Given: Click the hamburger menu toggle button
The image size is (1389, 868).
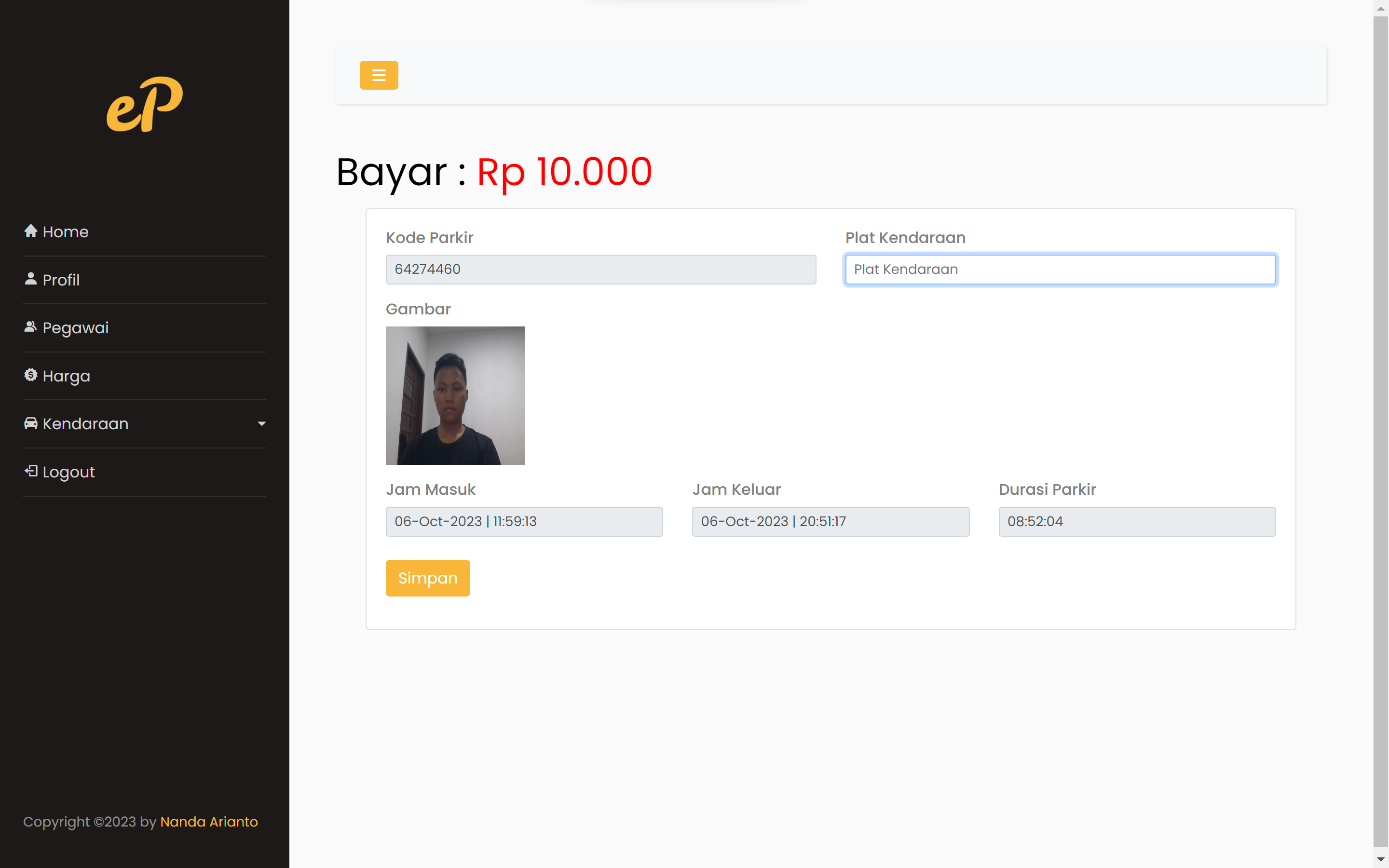Looking at the screenshot, I should click(379, 75).
